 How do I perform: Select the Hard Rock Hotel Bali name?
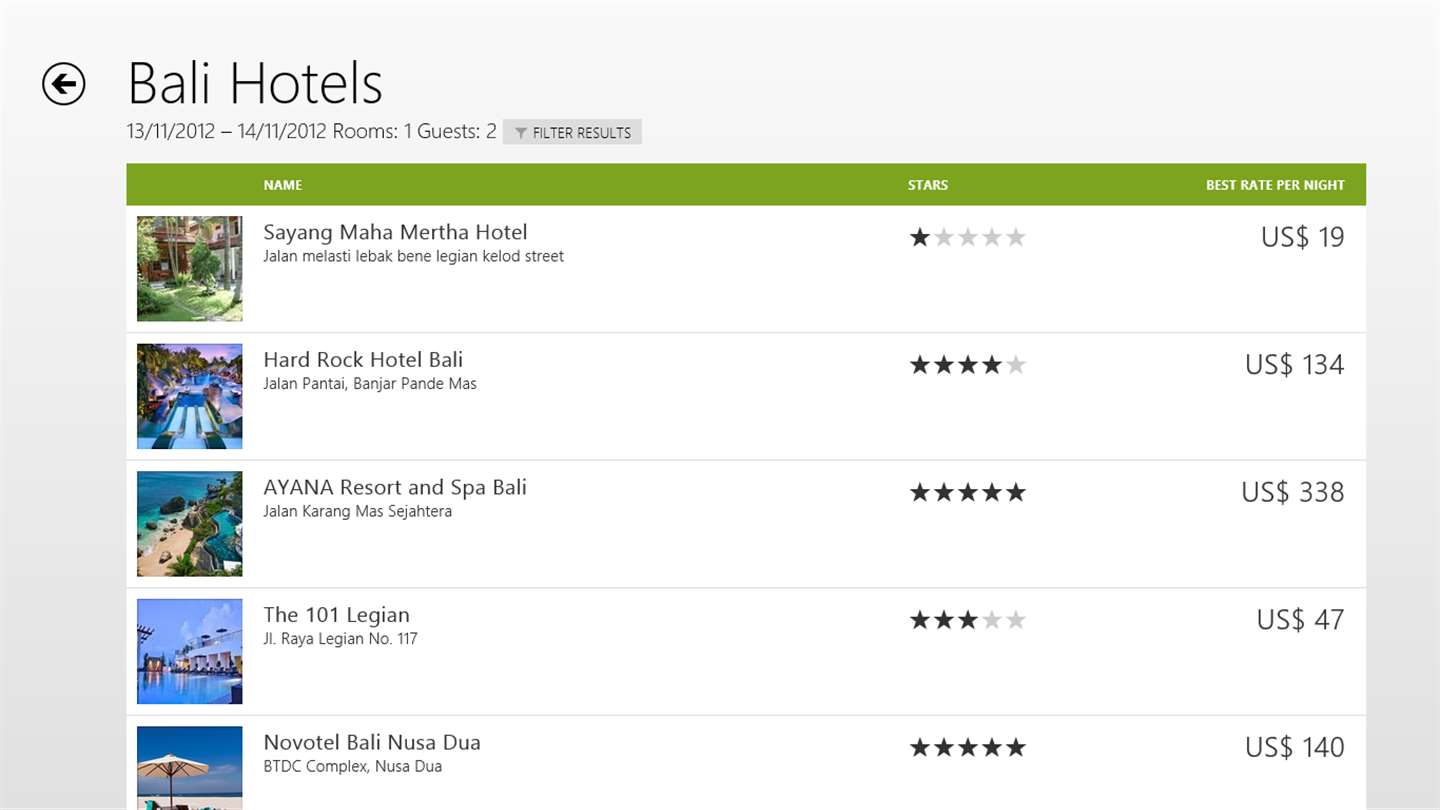(x=363, y=360)
